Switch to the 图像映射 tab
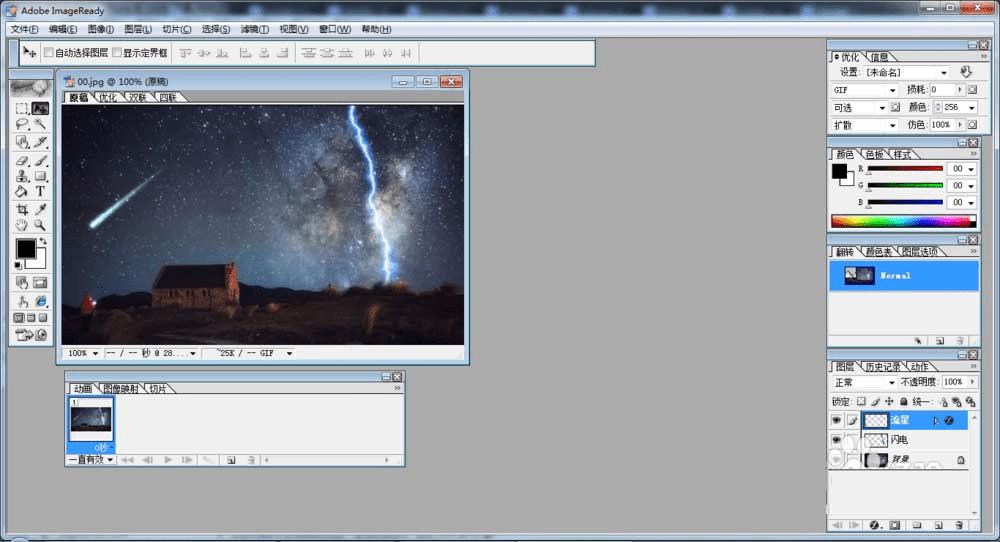Screen dimensions: 1000x542 [x=121, y=388]
